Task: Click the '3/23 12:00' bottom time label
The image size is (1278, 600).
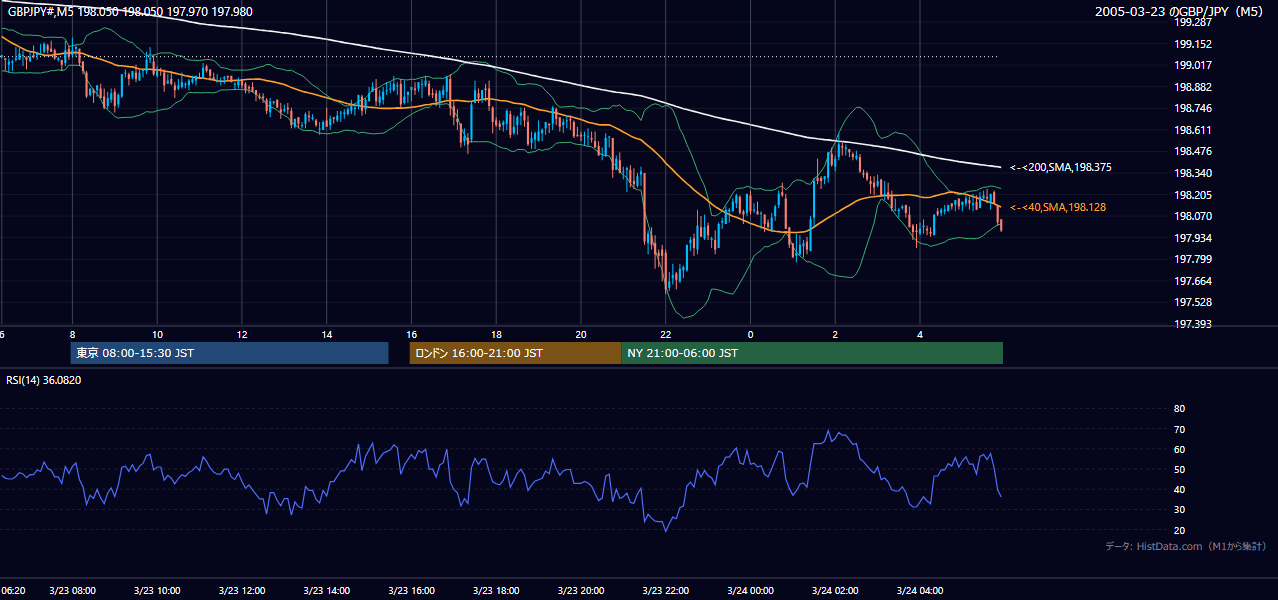Action: pos(242,590)
